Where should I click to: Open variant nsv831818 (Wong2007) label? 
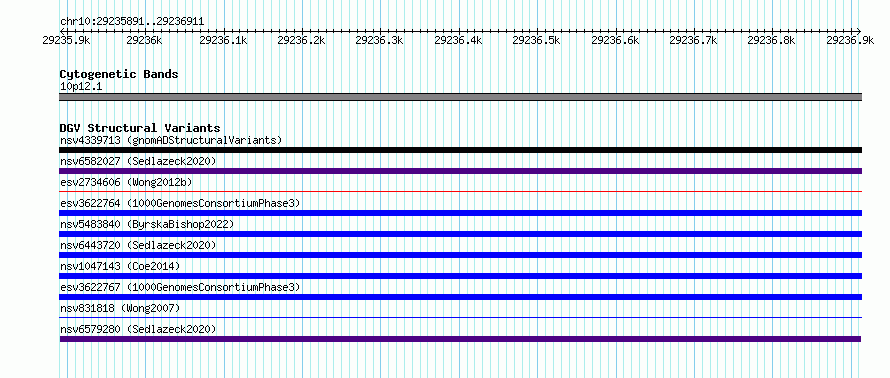[120, 308]
